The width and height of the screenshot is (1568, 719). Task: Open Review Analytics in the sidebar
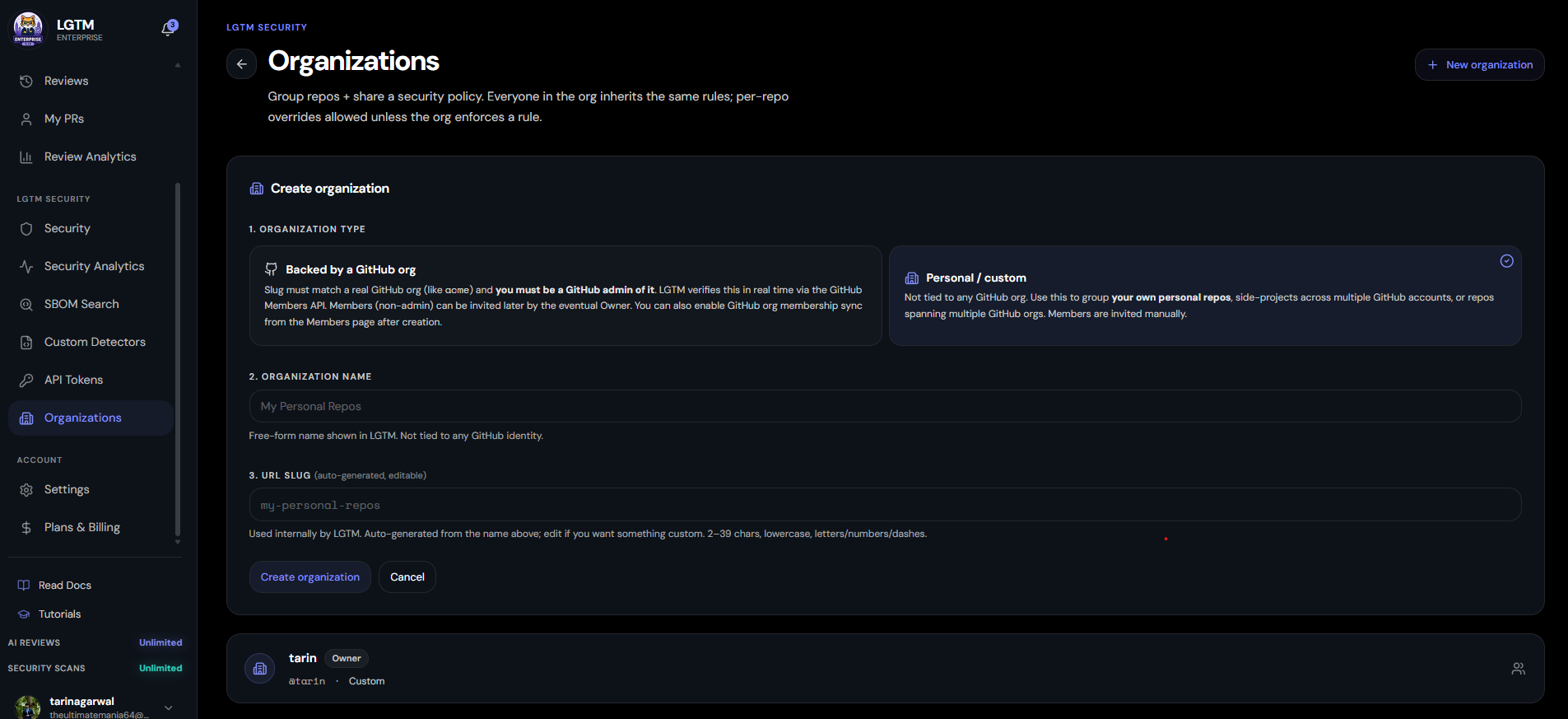91,156
